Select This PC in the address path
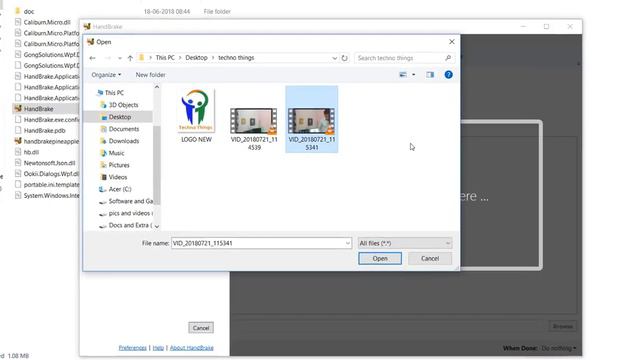Viewport: 640px width, 360px height. click(x=165, y=58)
